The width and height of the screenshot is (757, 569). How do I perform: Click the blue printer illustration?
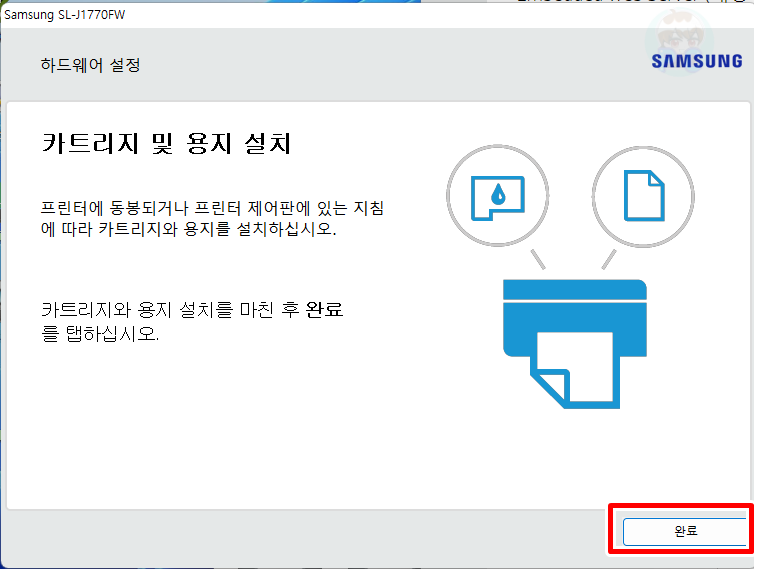pos(575,344)
